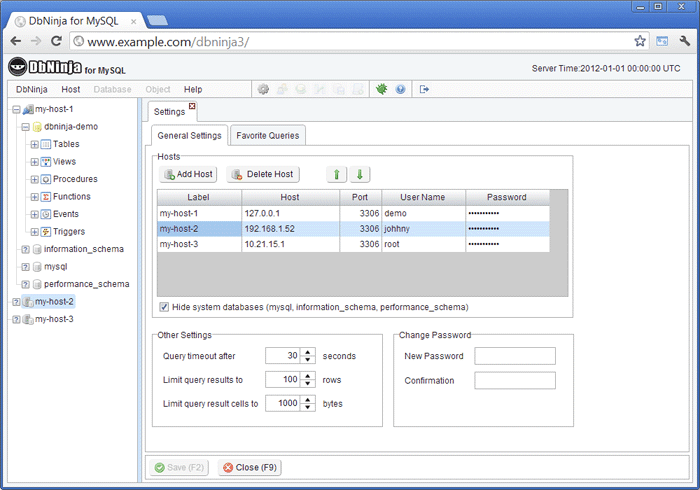Image resolution: width=700 pixels, height=490 pixels.
Task: Click the Save (F2) button
Action: (x=179, y=467)
